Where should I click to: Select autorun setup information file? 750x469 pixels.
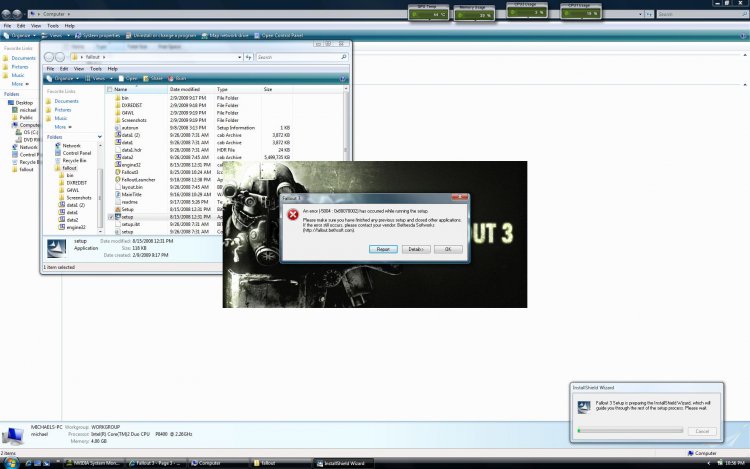(x=130, y=128)
